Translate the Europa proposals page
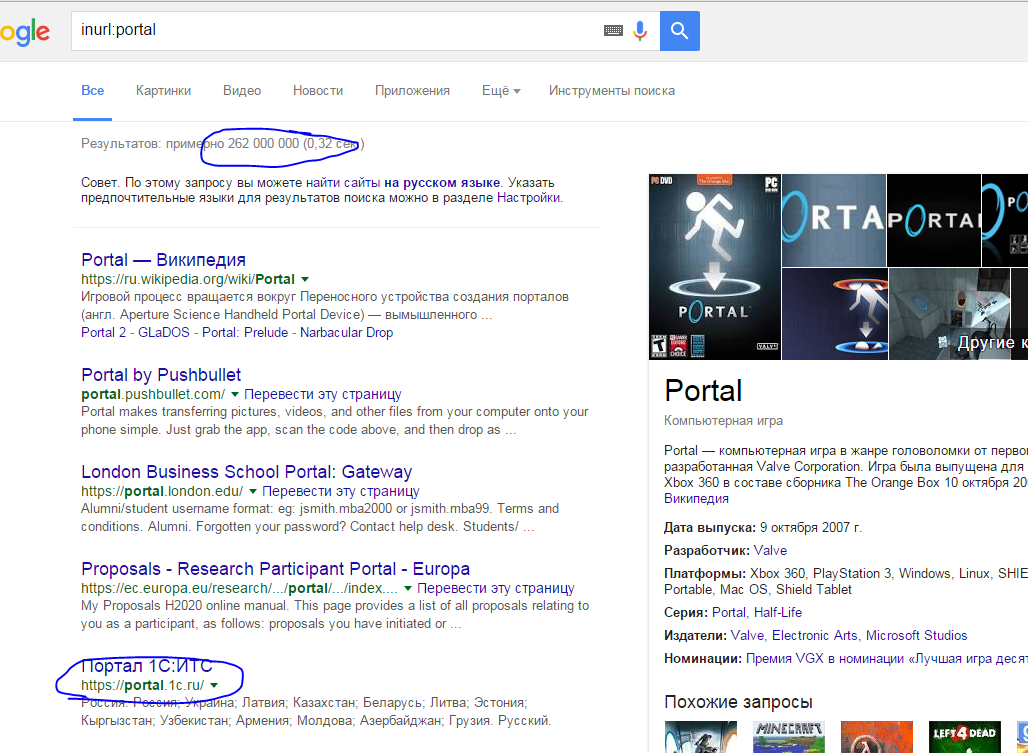 [x=496, y=588]
